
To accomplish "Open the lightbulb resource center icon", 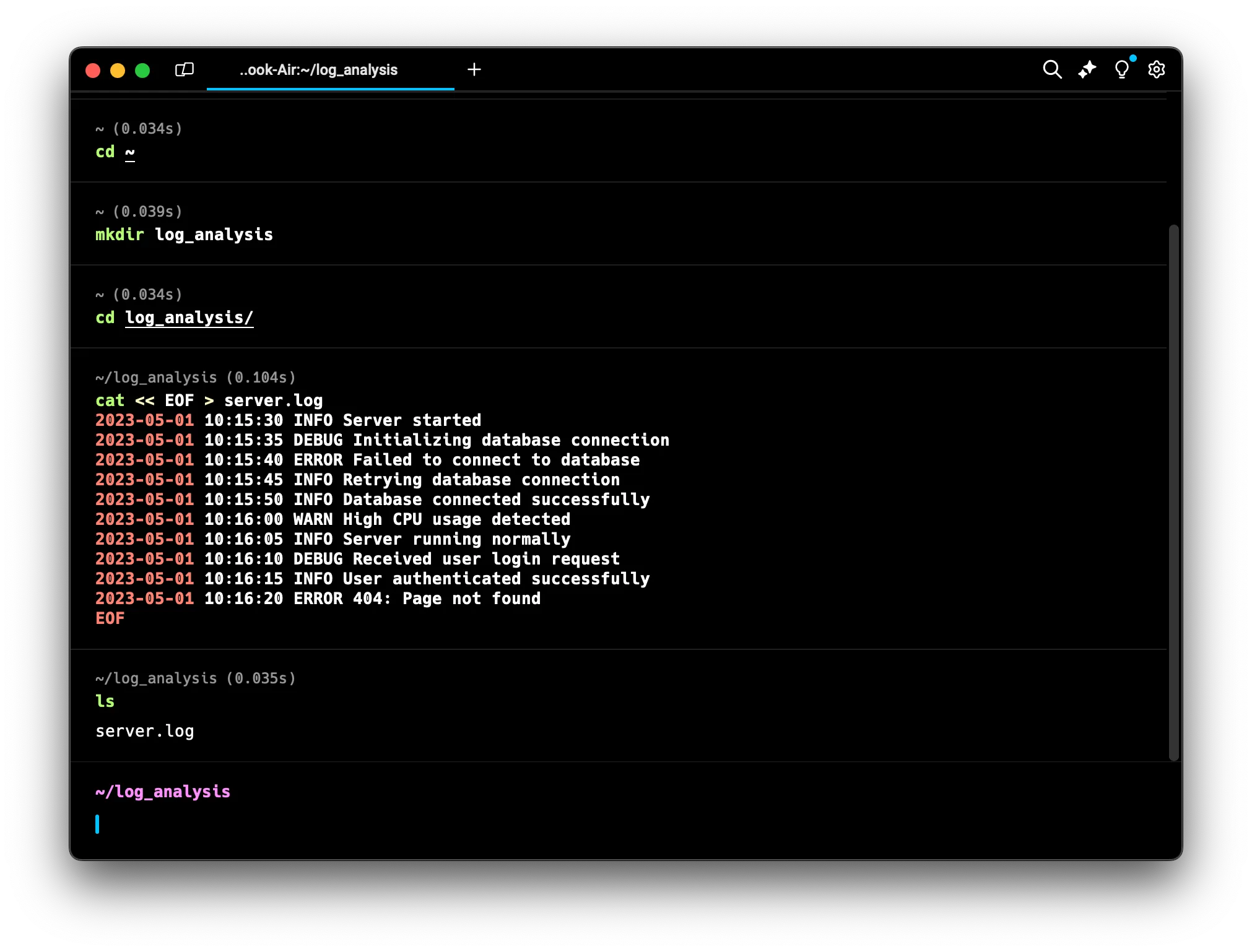I will 1121,69.
